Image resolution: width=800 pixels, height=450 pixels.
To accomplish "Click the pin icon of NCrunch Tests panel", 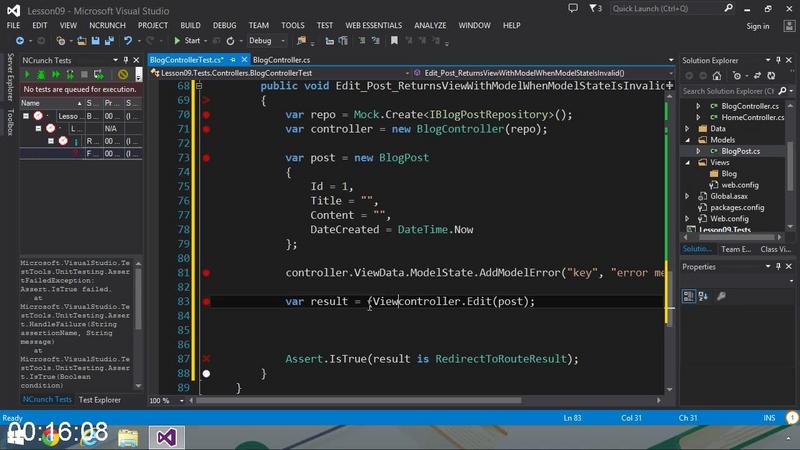I will [x=126, y=60].
